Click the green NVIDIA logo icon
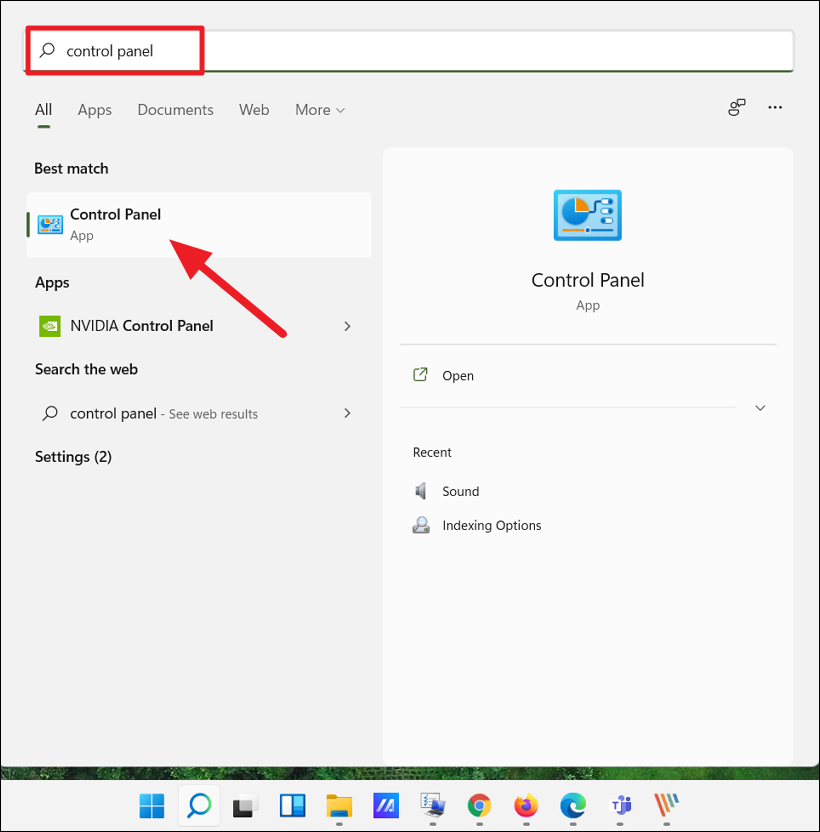 [x=50, y=326]
